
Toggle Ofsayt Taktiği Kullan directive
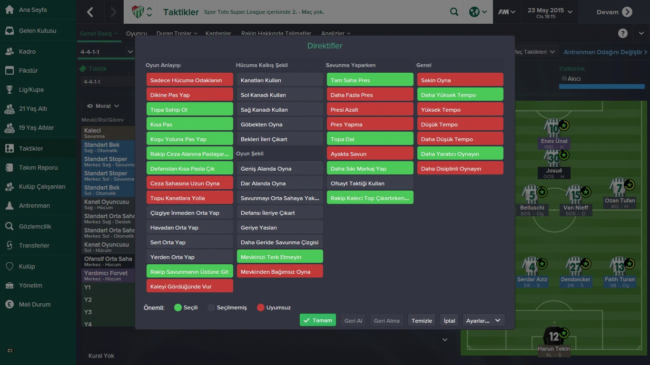370,183
